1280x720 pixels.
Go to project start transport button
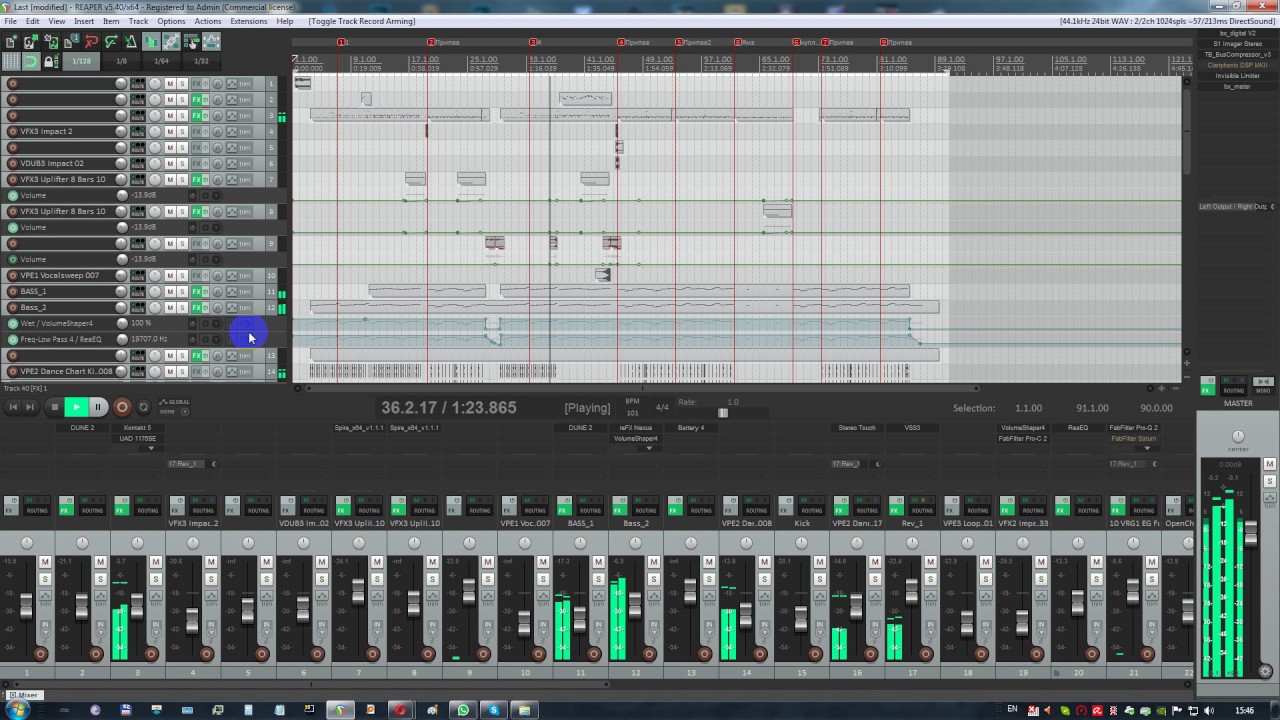pyautogui.click(x=13, y=407)
